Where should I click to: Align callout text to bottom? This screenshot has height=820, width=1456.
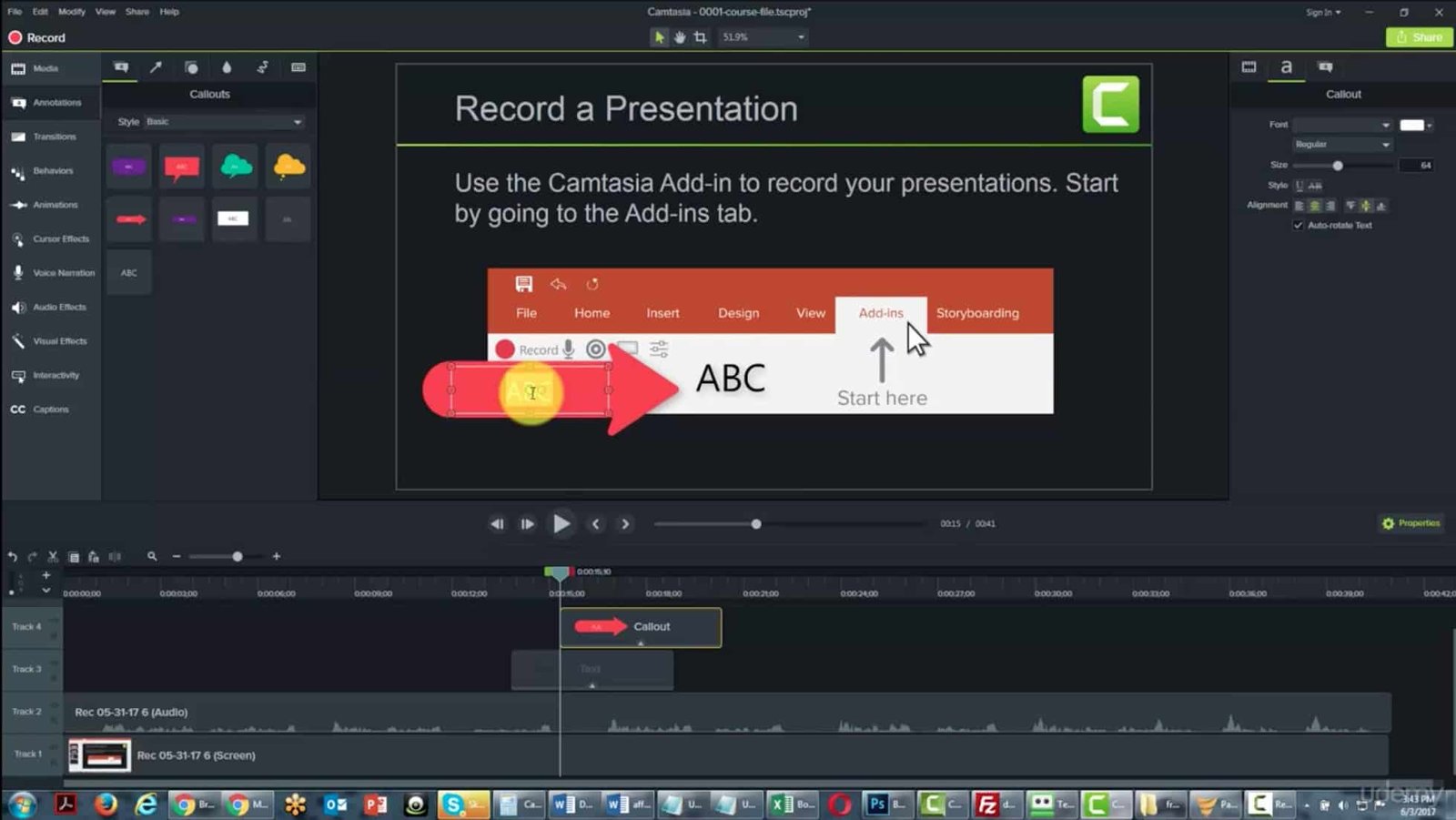(x=1381, y=206)
